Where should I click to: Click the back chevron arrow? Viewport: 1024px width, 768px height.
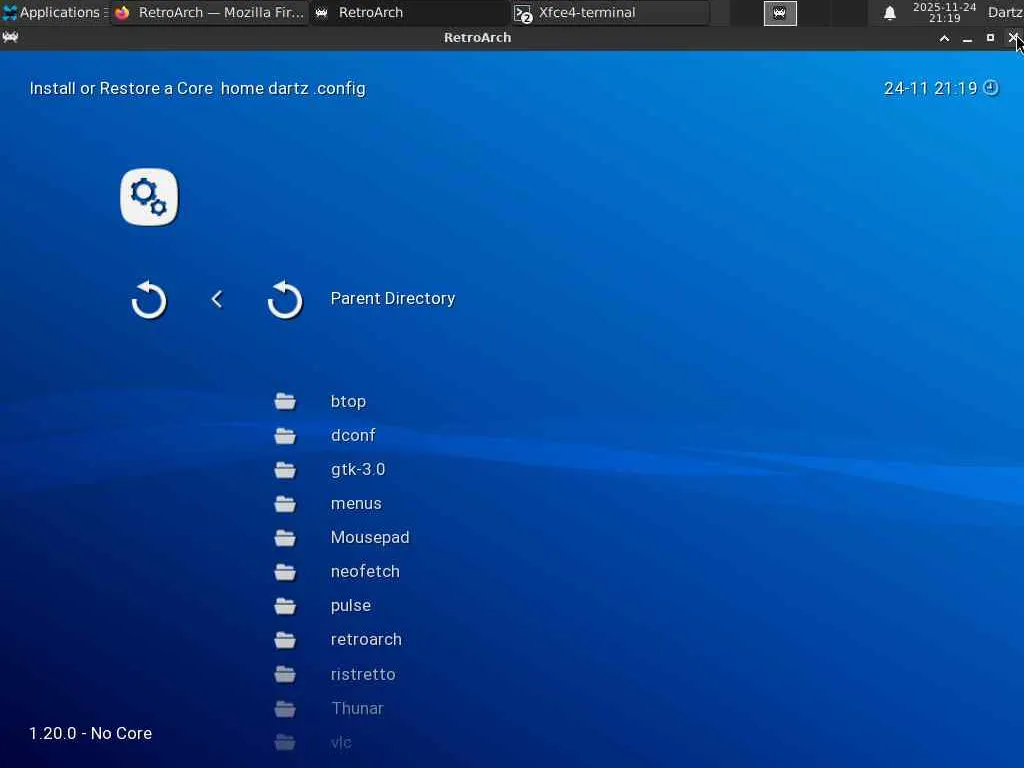pyautogui.click(x=217, y=299)
